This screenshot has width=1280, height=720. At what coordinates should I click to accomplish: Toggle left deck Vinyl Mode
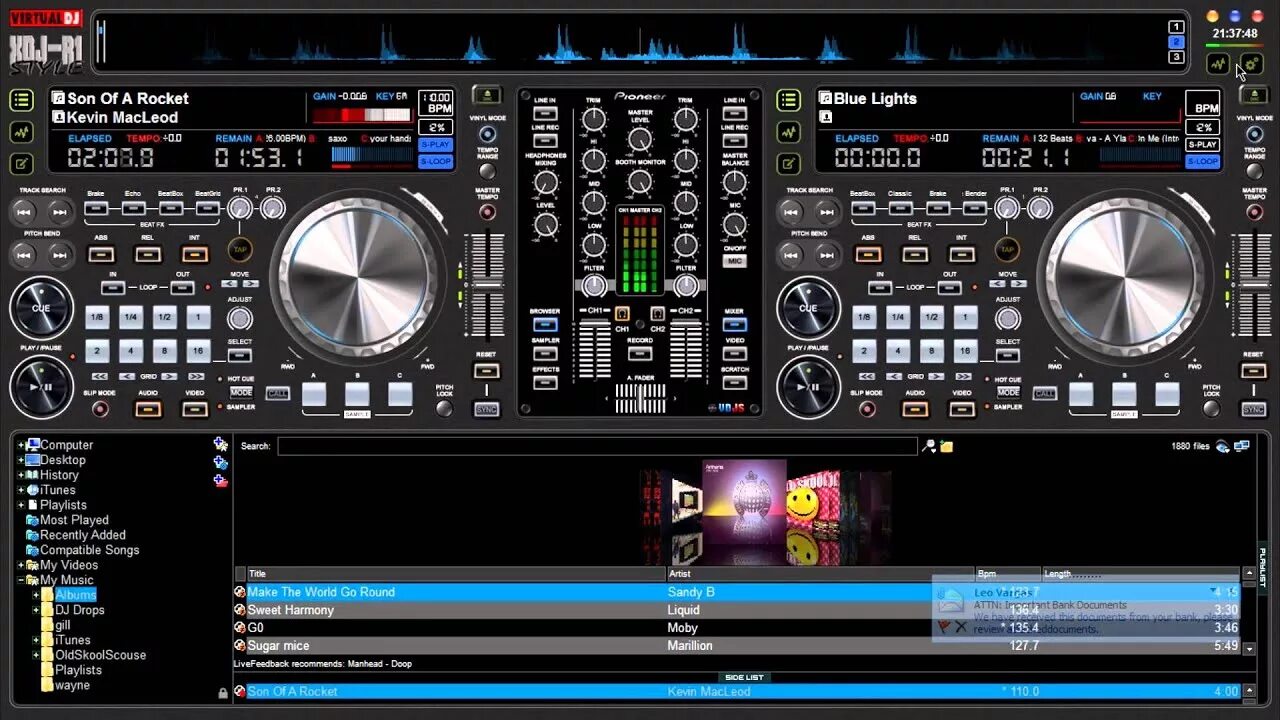point(487,134)
